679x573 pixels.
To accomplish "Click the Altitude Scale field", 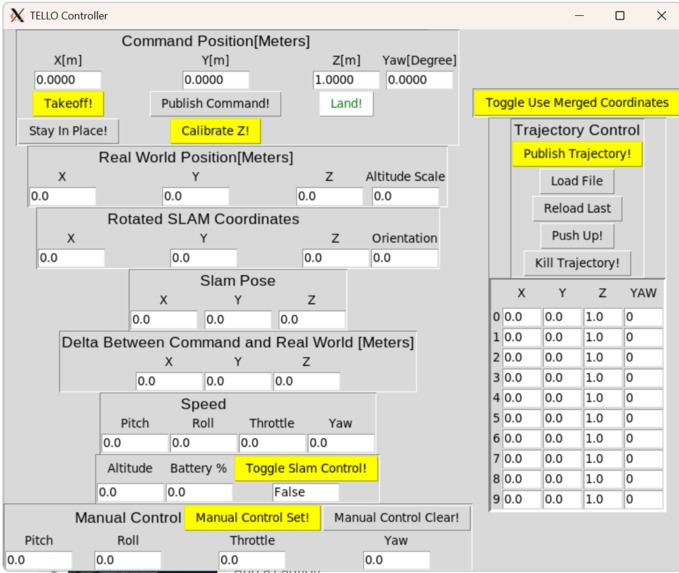I will click(405, 196).
